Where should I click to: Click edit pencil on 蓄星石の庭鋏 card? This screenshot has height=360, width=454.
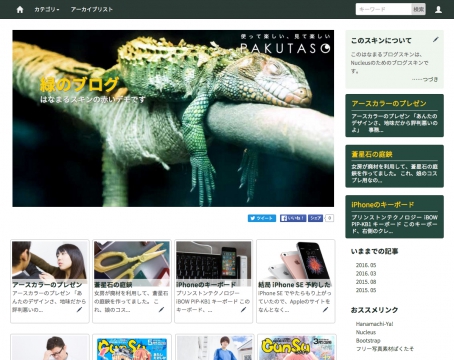tap(161, 310)
